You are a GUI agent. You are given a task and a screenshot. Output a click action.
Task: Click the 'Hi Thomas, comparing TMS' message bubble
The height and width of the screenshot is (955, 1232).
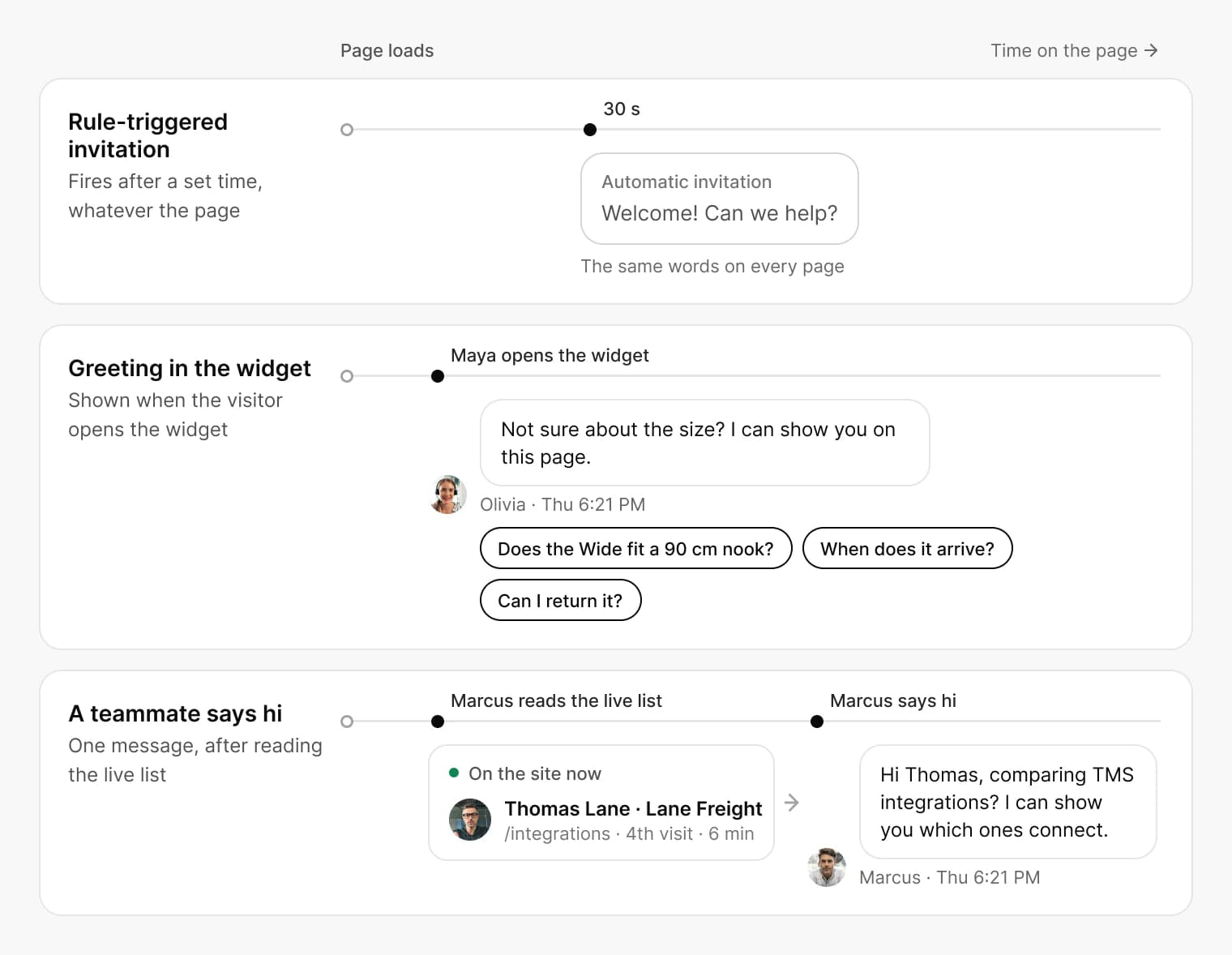click(x=1007, y=802)
